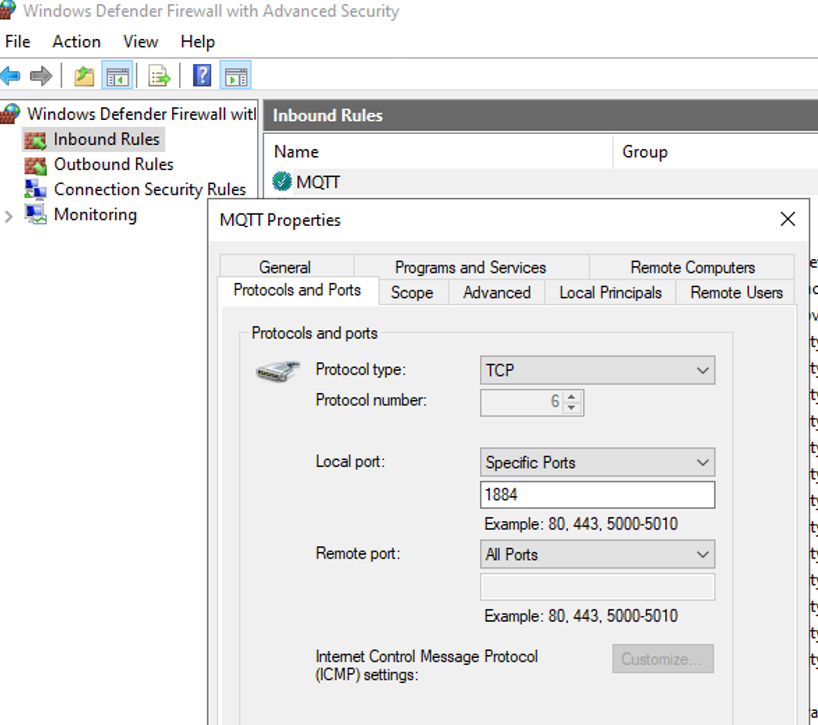Click the MQTT Properties dialog title
The height and width of the screenshot is (725, 818).
[280, 220]
